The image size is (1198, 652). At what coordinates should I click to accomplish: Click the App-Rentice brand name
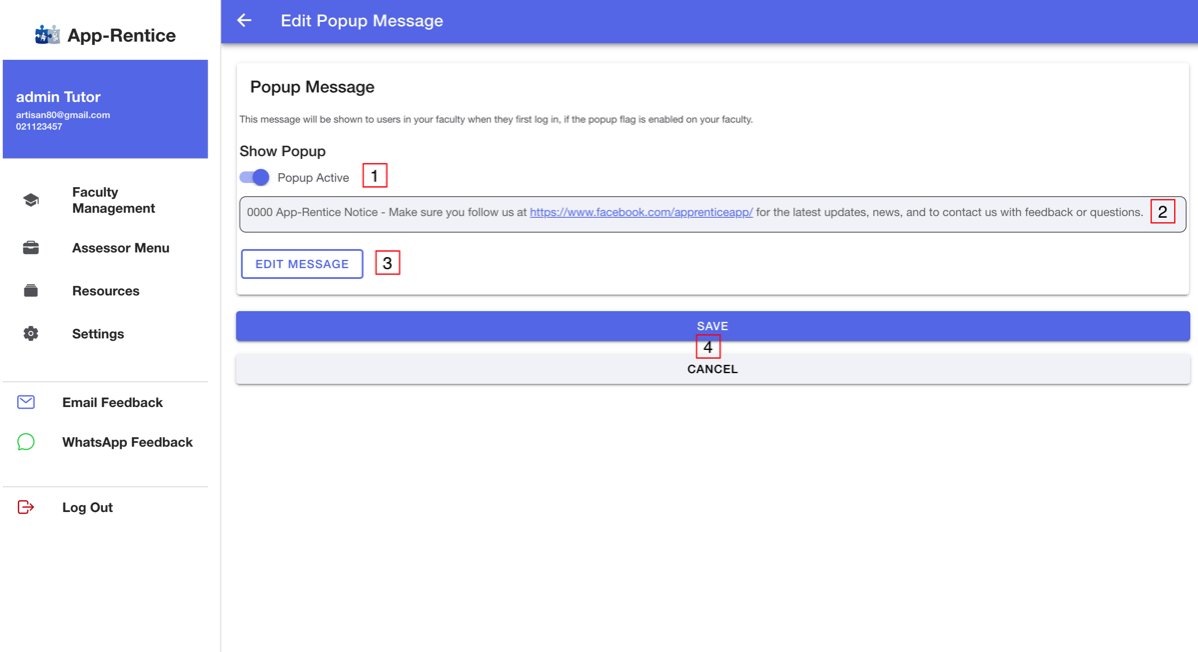click(x=121, y=35)
